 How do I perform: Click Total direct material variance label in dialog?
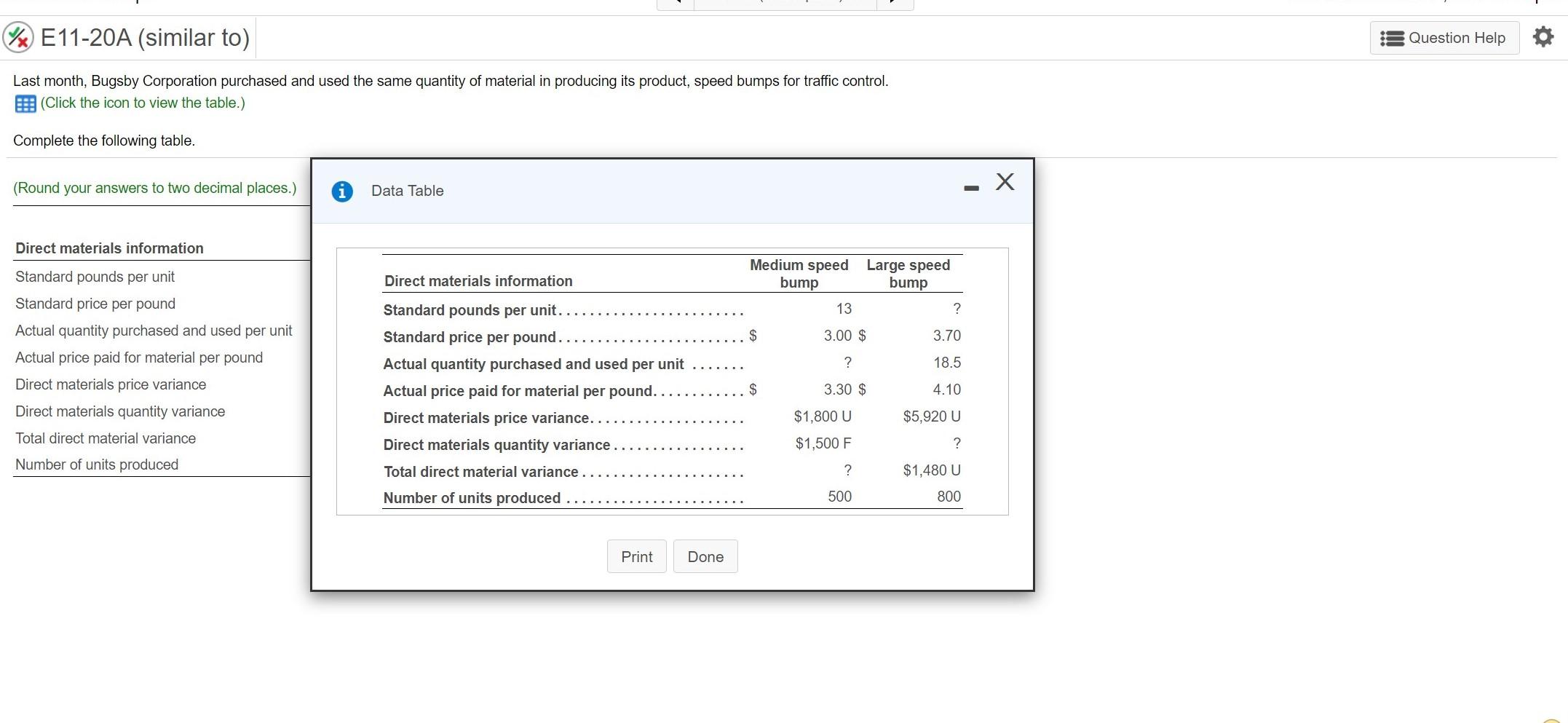click(x=480, y=472)
